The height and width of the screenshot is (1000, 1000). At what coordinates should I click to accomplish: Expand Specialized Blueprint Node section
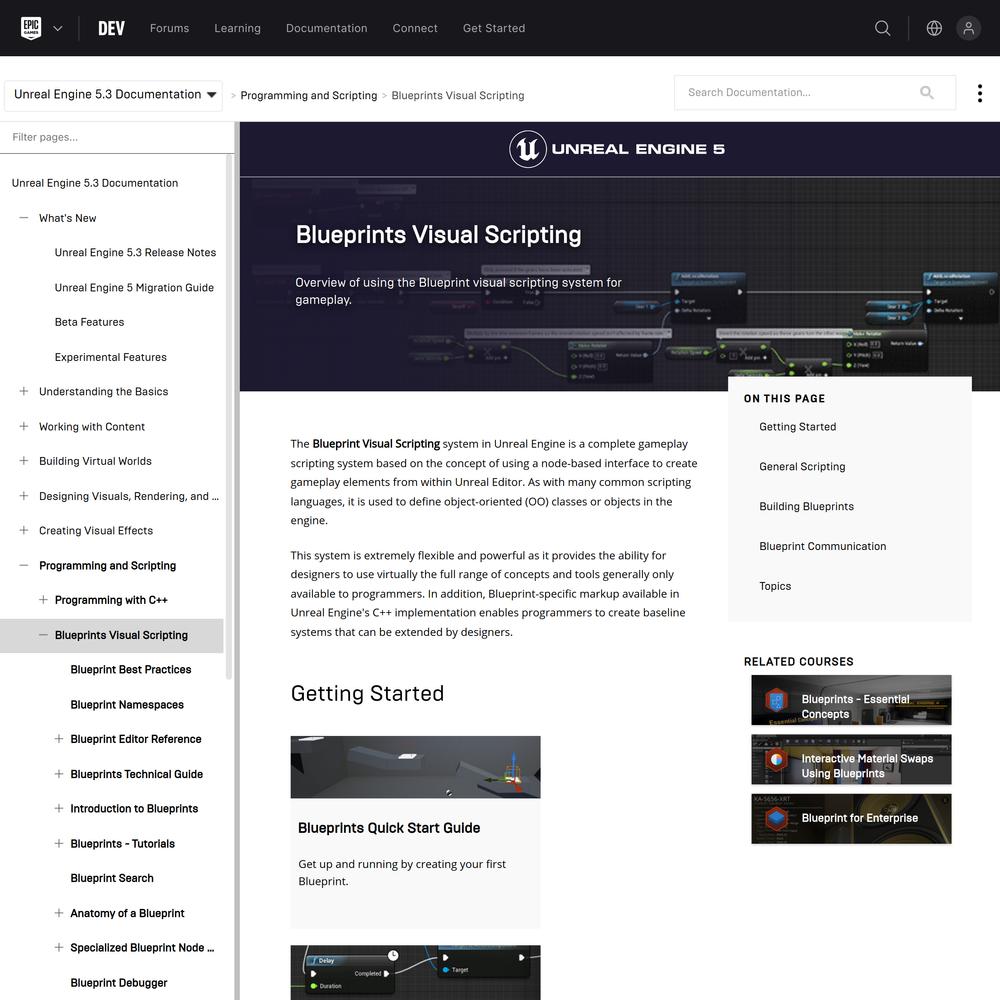tap(59, 947)
